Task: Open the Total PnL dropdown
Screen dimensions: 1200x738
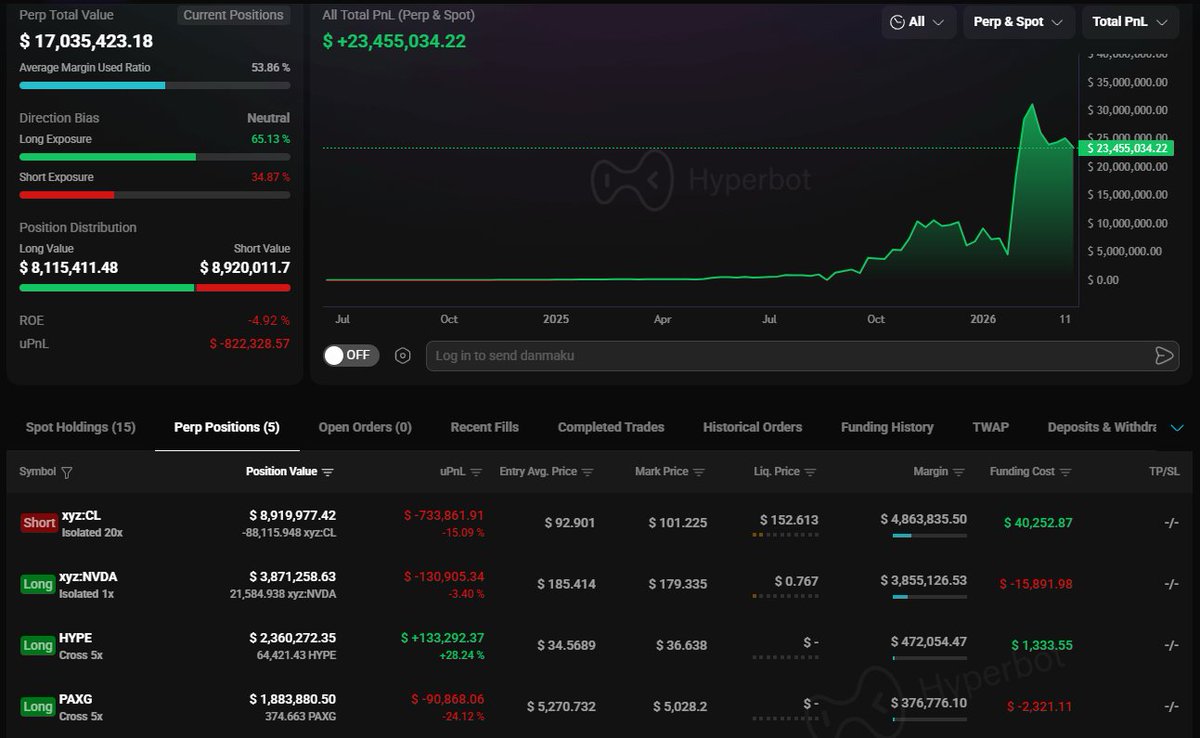Action: click(1130, 22)
